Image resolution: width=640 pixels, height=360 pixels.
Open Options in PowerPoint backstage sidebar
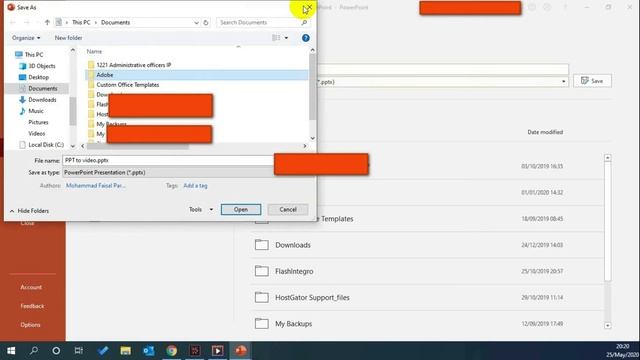(x=31, y=325)
